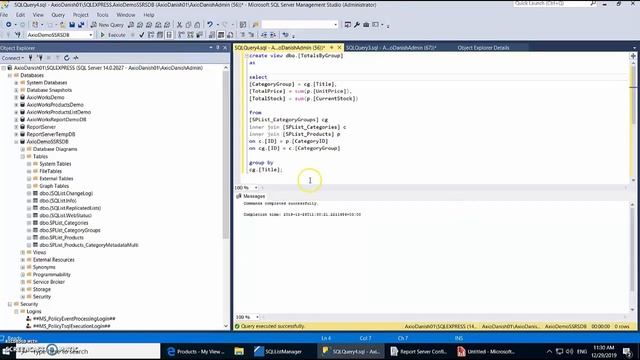Expand the AxioWorksDemo database node

[16, 98]
